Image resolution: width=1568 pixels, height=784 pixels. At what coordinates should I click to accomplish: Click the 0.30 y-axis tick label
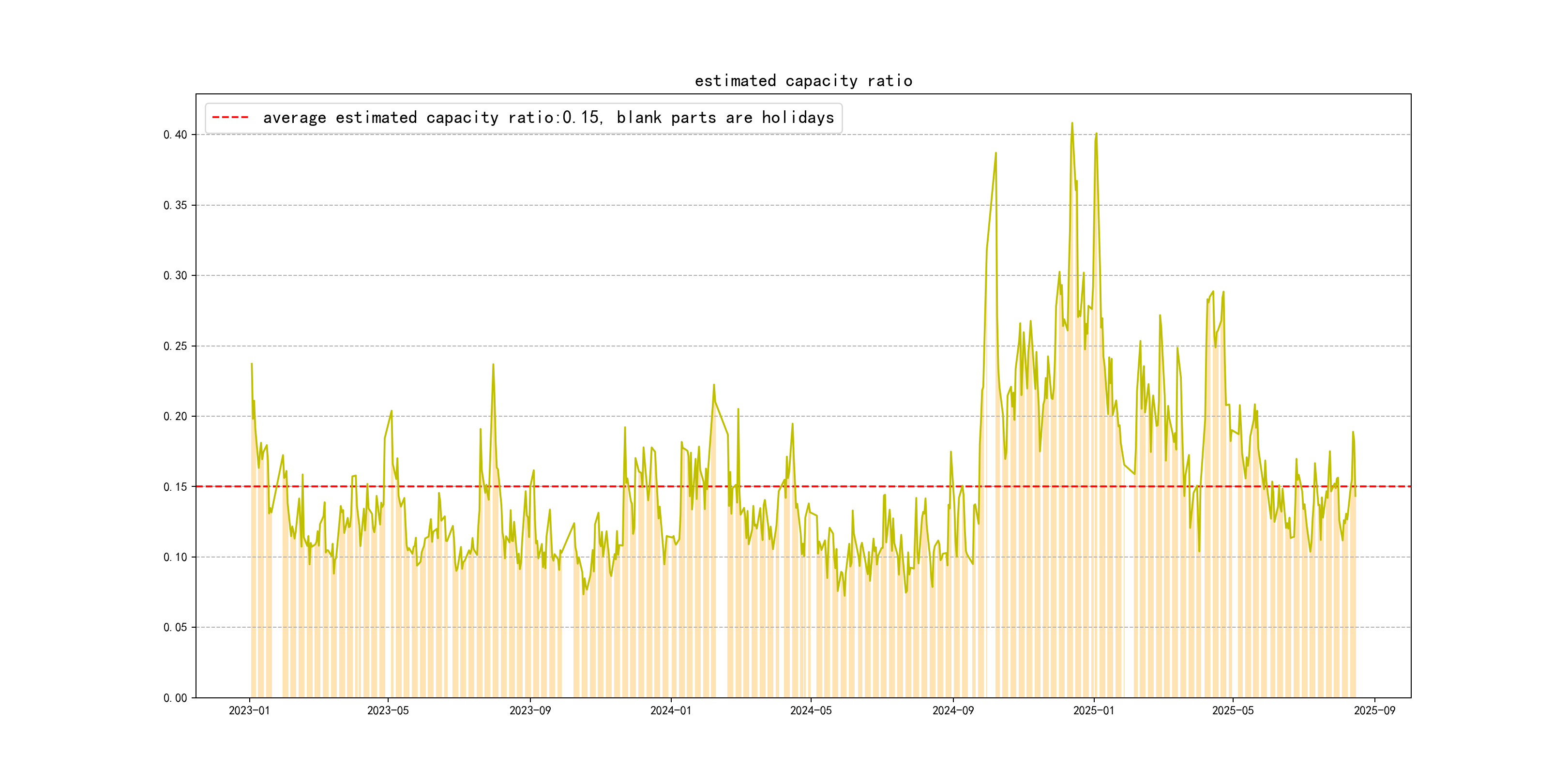[175, 276]
